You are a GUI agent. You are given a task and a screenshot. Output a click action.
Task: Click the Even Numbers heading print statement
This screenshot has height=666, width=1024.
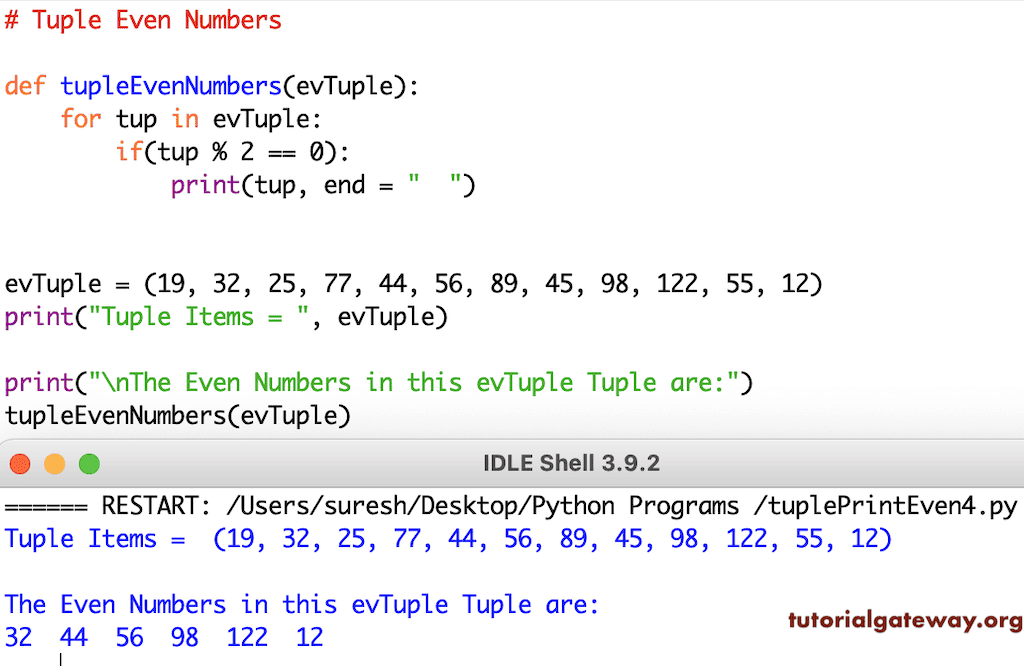tap(380, 382)
